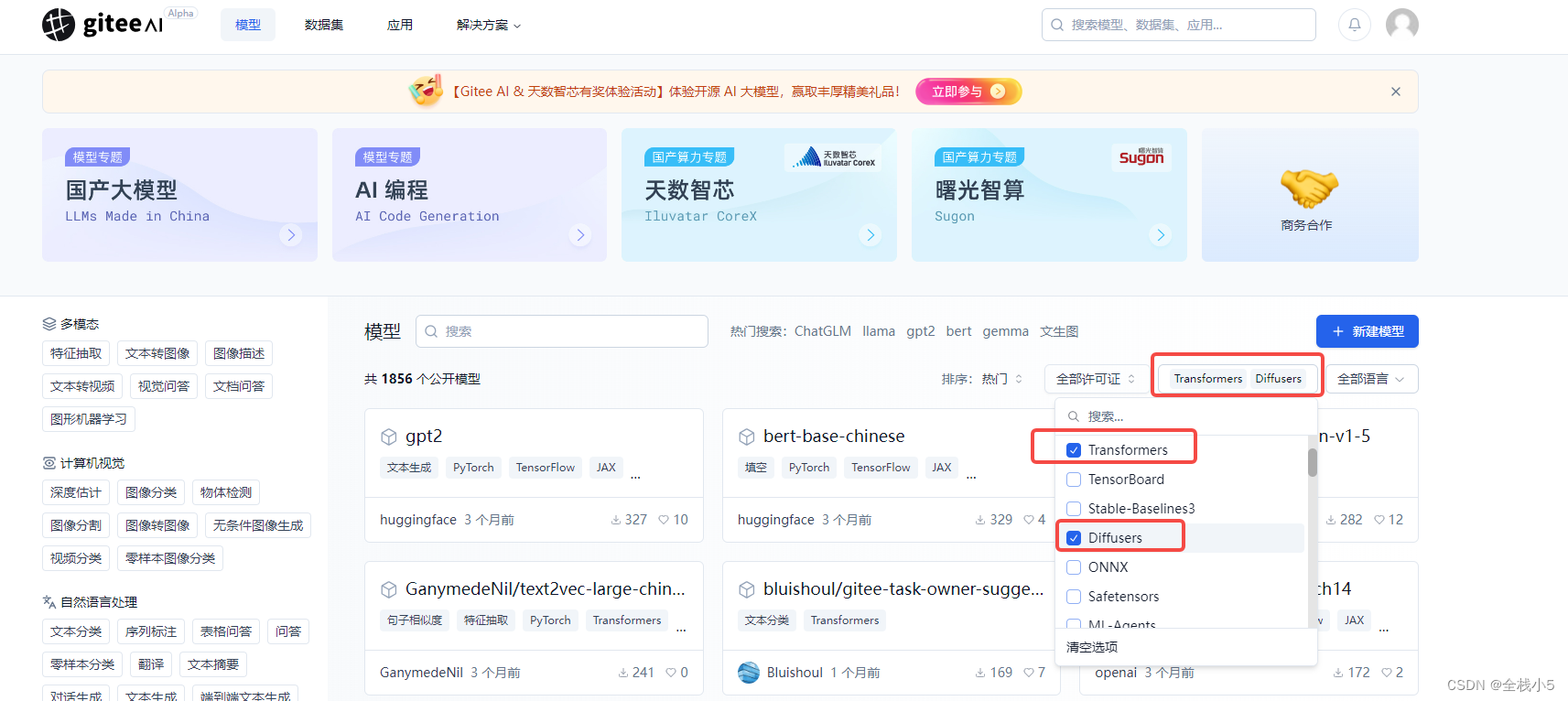The image size is (1568, 701).
Task: Switch to the 模型 tab
Action: [x=248, y=25]
